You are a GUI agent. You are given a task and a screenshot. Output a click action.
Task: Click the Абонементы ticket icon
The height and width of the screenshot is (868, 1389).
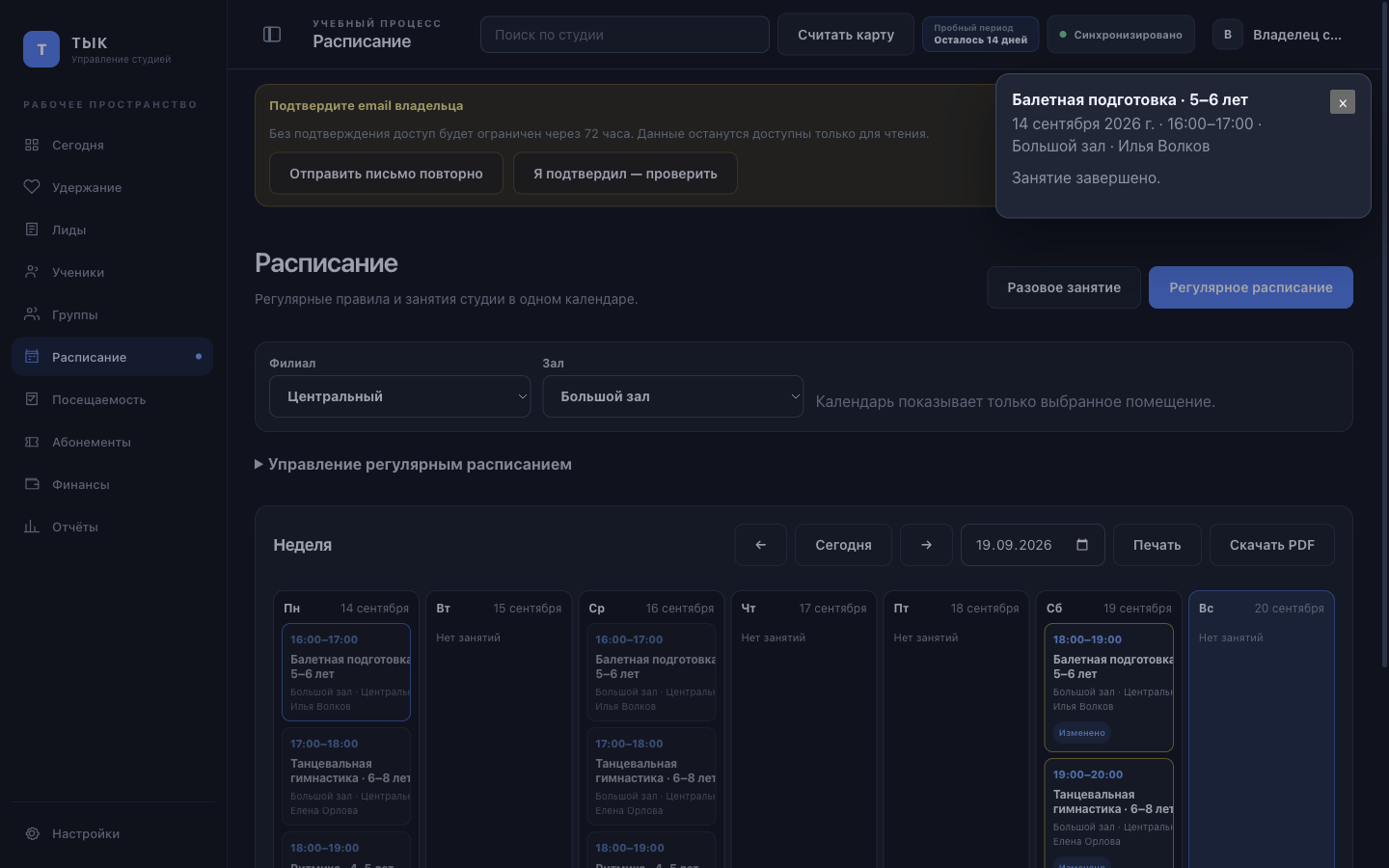(x=32, y=442)
